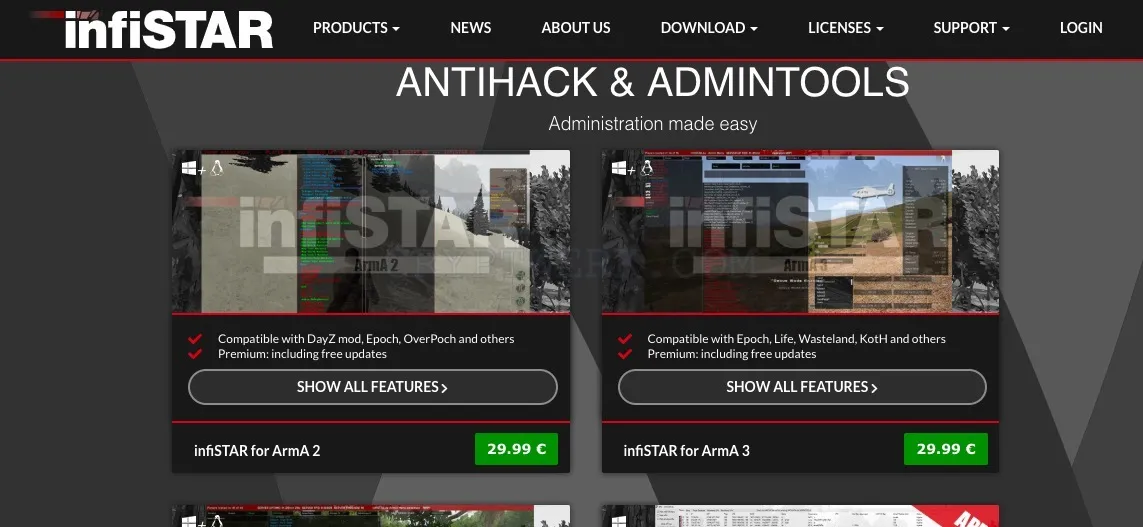Click 'Premium: including free updates' under ArmA 2
Image resolution: width=1143 pixels, height=527 pixels.
click(302, 354)
